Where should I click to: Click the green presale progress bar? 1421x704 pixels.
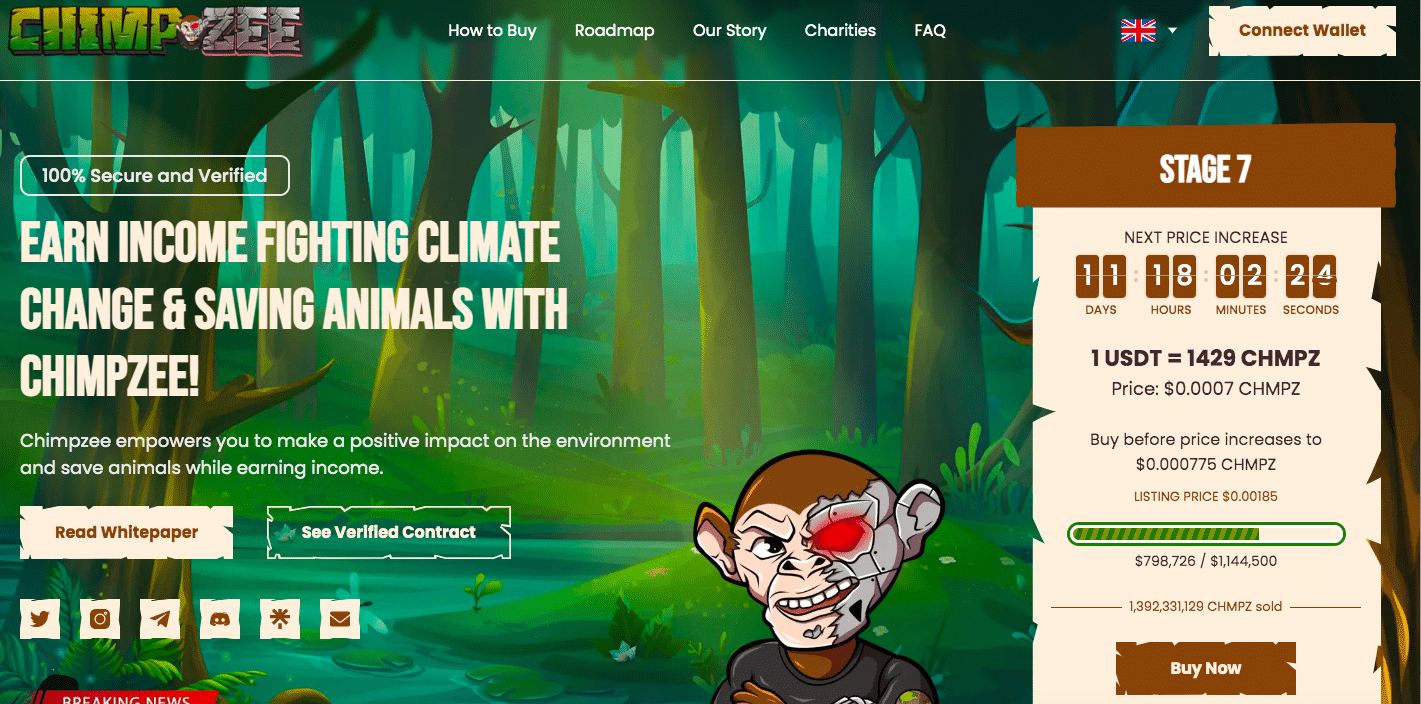[x=1206, y=534]
